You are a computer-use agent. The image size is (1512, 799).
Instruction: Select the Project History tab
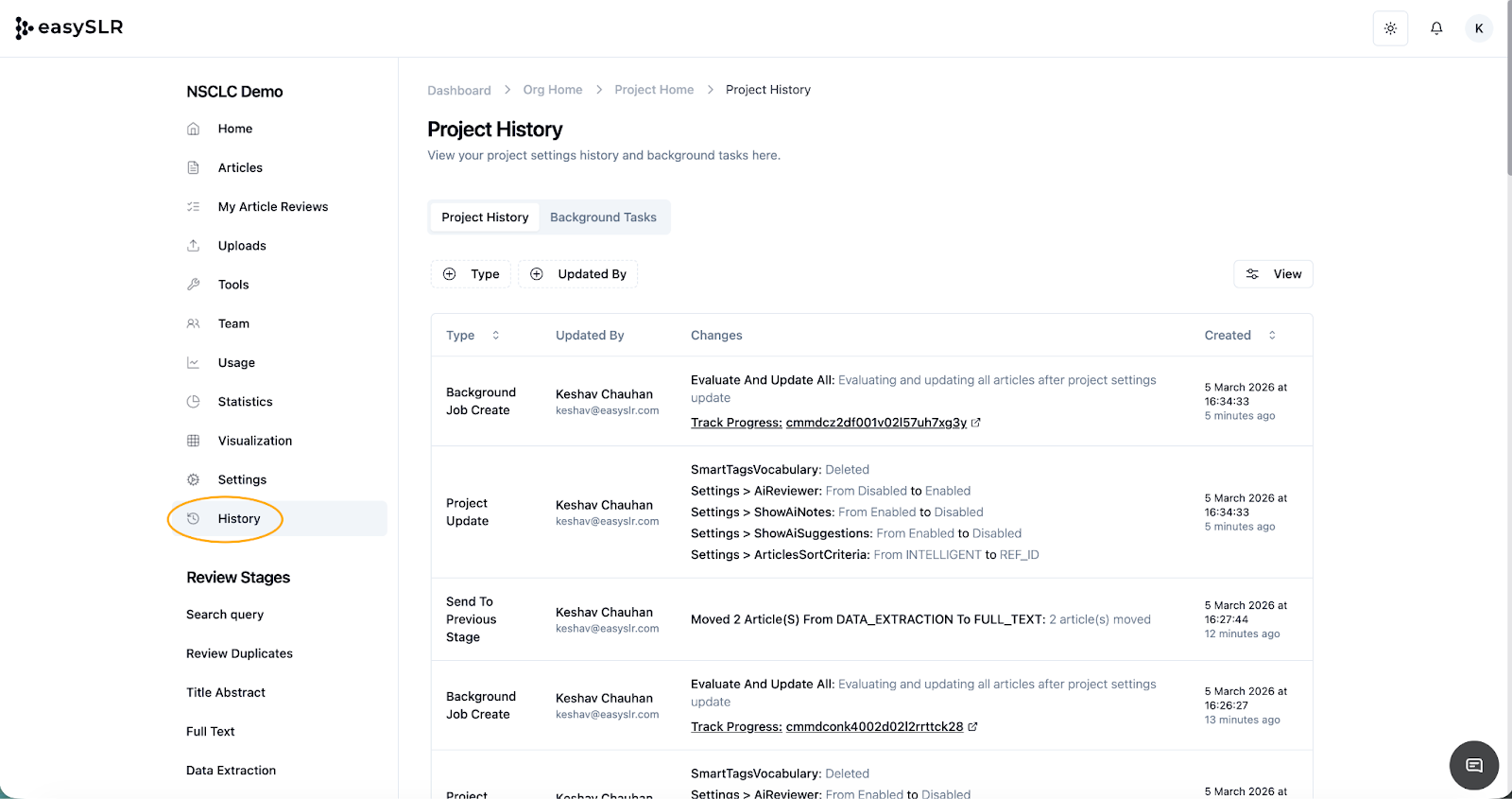pos(485,217)
